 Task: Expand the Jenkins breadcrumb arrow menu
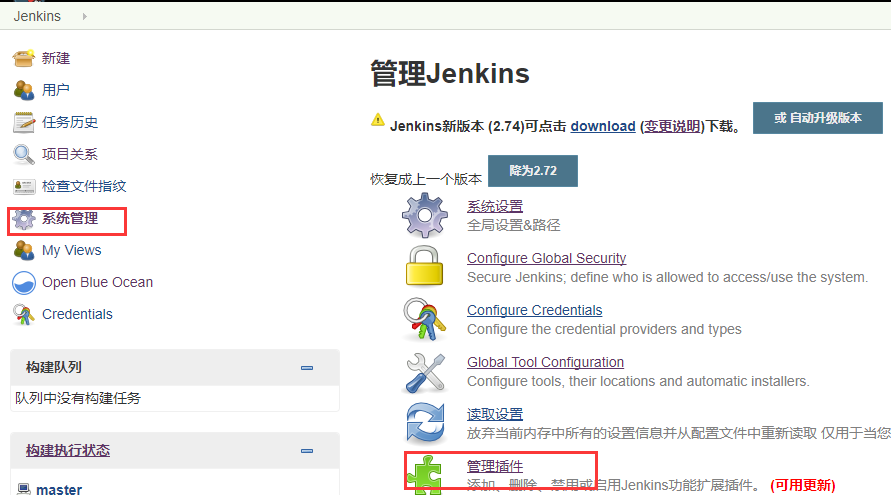click(x=85, y=16)
